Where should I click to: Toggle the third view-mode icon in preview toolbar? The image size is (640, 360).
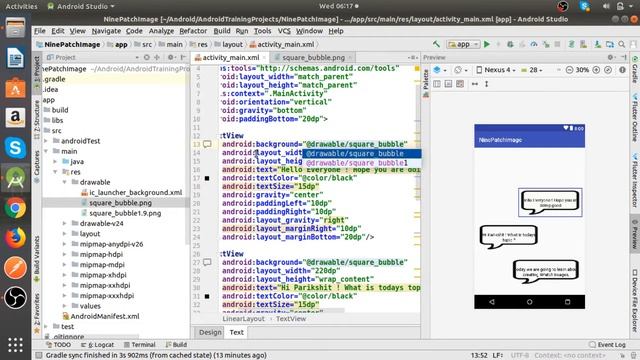click(x=460, y=84)
